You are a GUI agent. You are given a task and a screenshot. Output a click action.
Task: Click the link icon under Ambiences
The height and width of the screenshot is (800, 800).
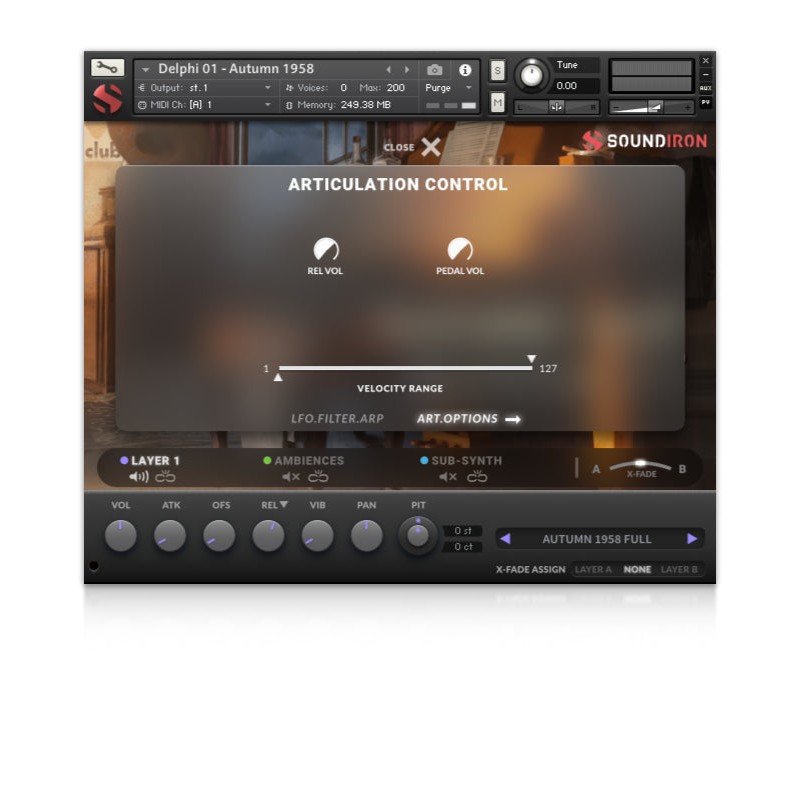pyautogui.click(x=318, y=477)
